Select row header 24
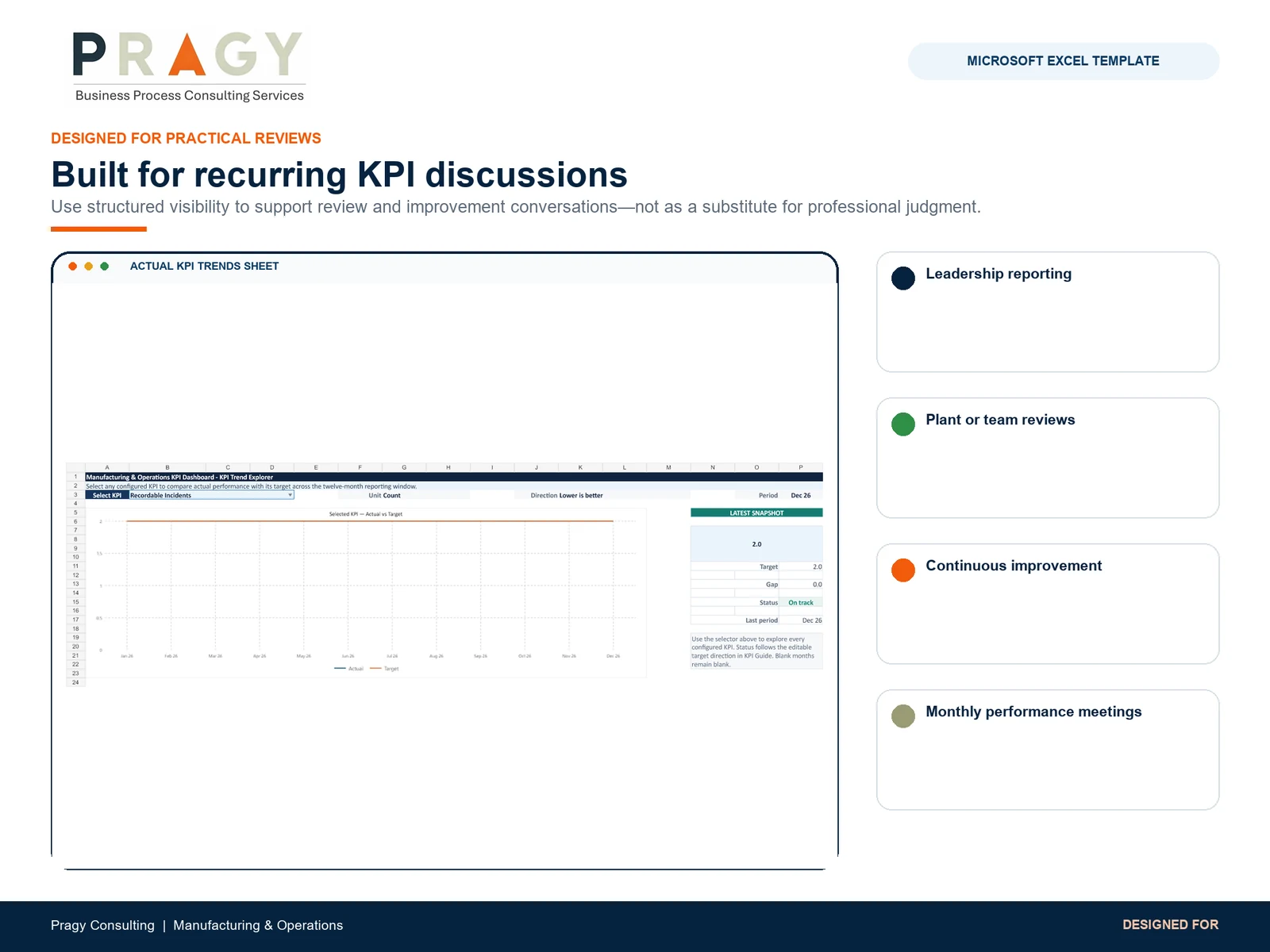1270x952 pixels. click(75, 682)
